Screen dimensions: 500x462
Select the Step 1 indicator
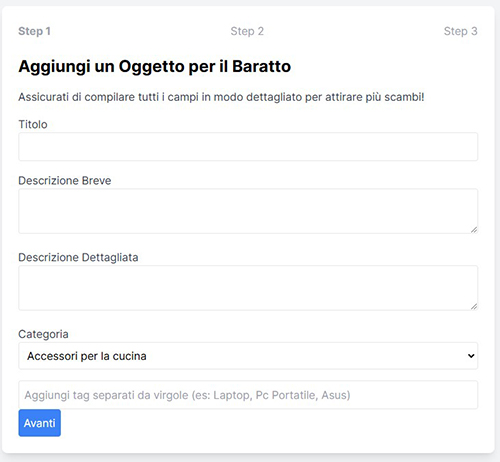34,31
